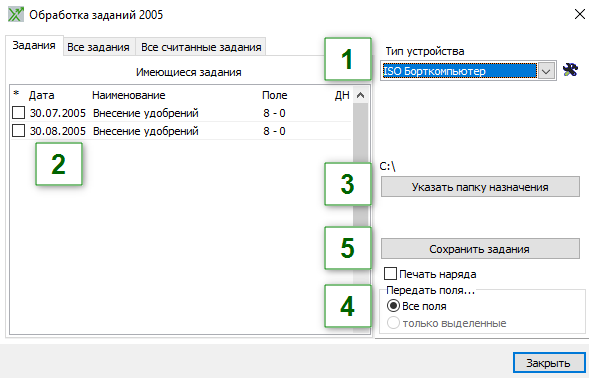
Task: Click the Закрыть button
Action: [549, 363]
